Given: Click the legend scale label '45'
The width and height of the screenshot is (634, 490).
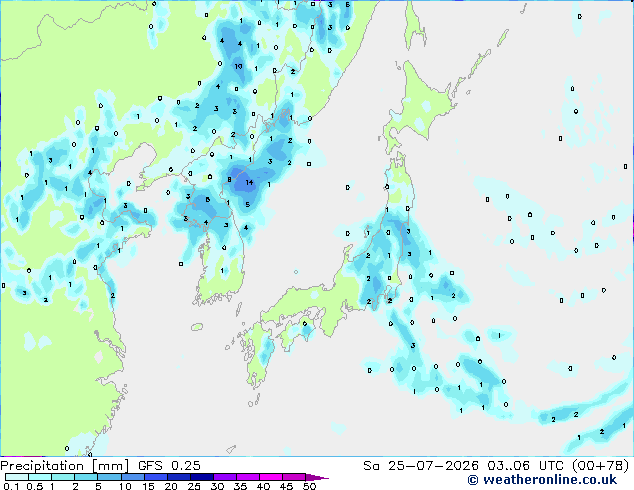Looking at the screenshot, I should click(x=286, y=486).
